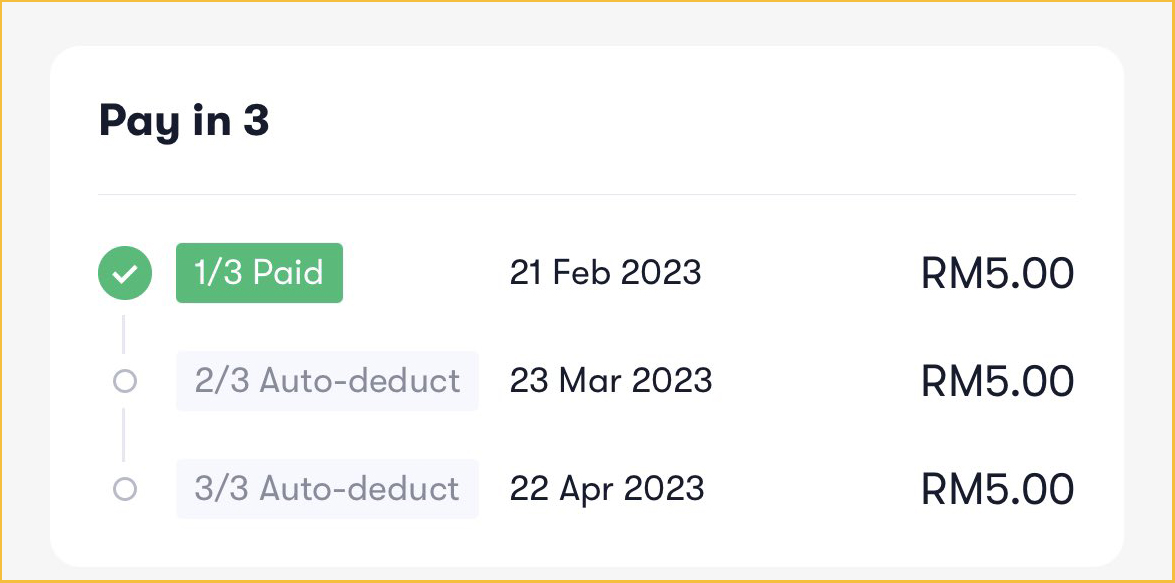Click the word Paid in the green badge
The width and height of the screenshot is (1175, 583).
coord(288,273)
